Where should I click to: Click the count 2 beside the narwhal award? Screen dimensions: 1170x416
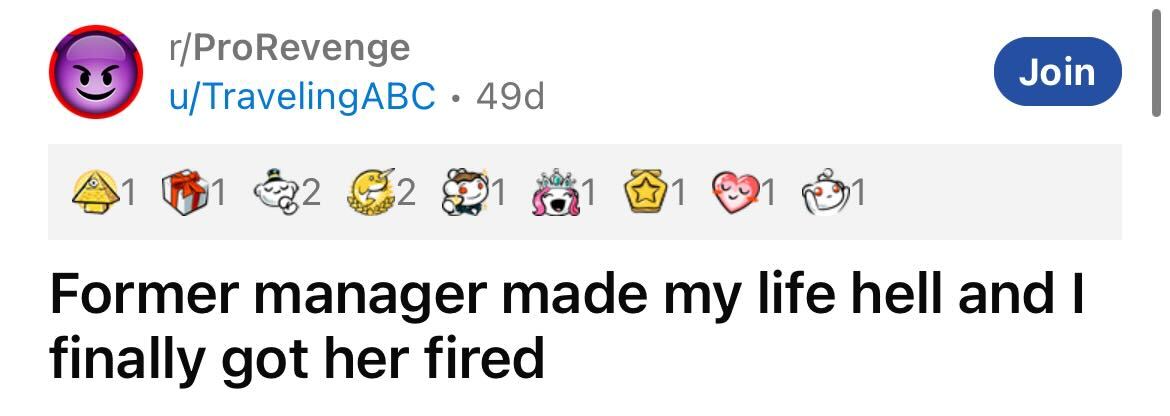click(x=405, y=194)
